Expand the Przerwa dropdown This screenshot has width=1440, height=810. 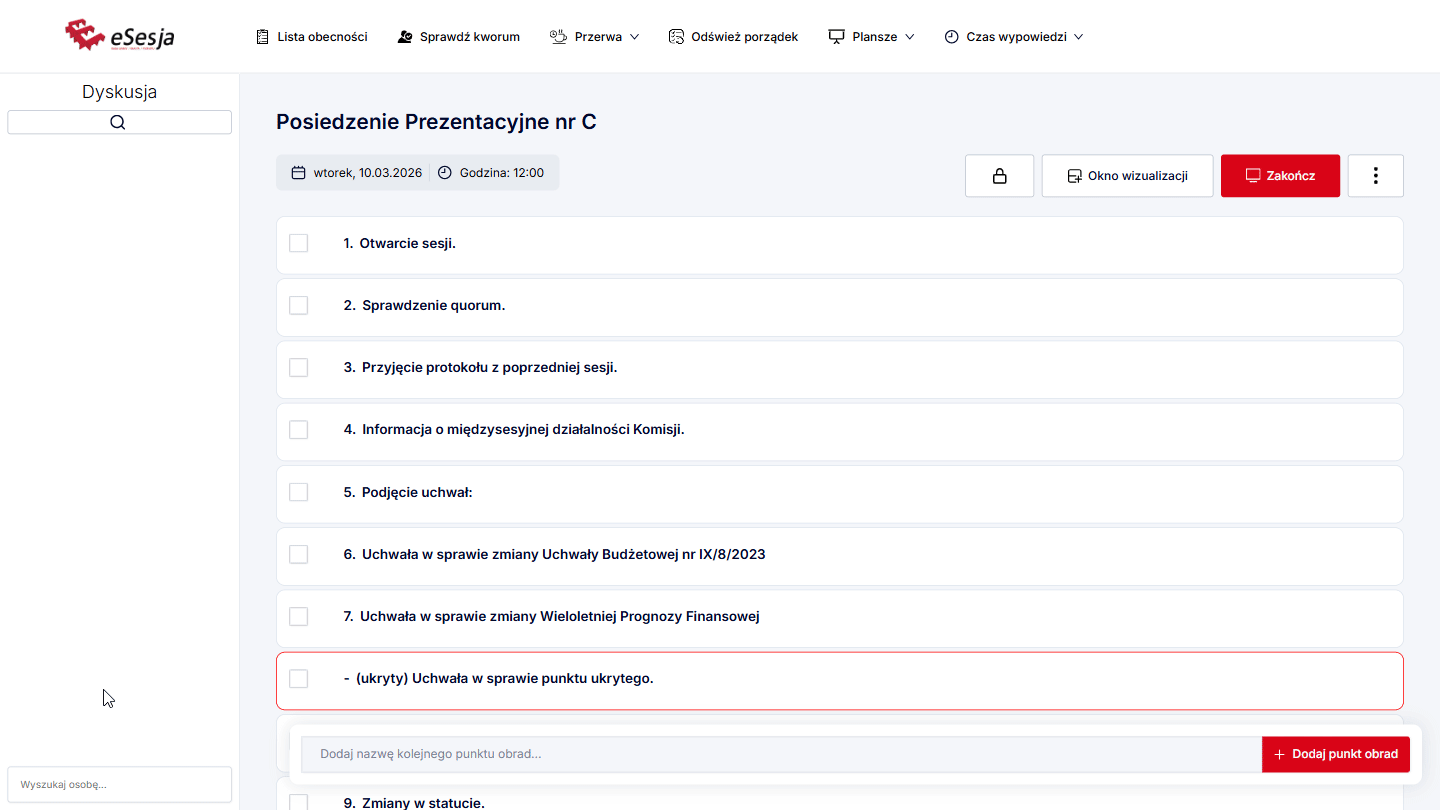point(594,37)
